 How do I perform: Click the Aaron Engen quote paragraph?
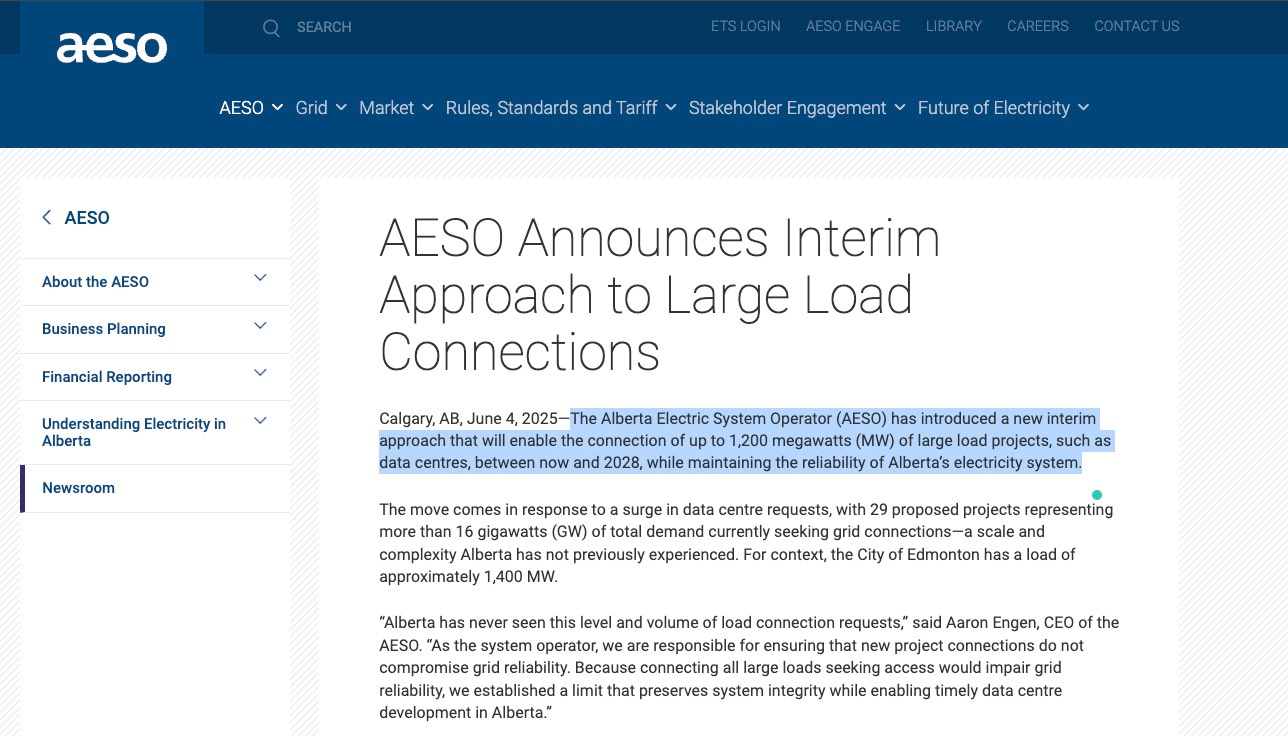tap(749, 668)
